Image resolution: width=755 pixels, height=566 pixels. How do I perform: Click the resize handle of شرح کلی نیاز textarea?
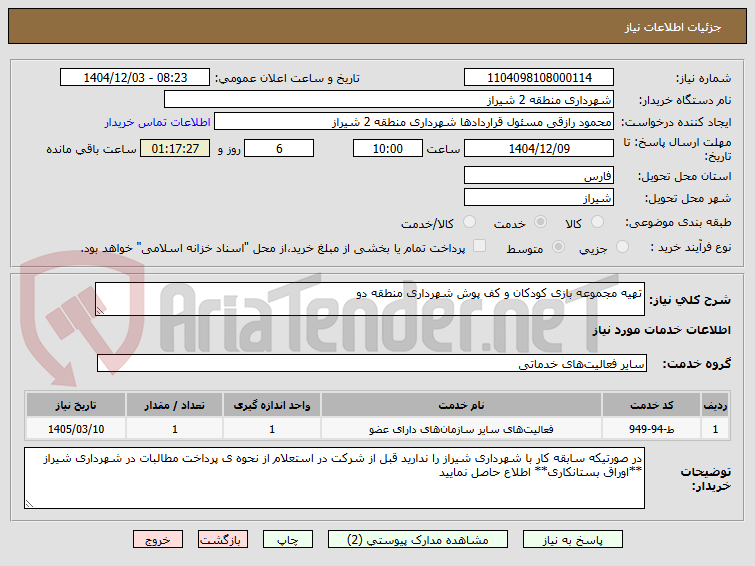pos(100,311)
